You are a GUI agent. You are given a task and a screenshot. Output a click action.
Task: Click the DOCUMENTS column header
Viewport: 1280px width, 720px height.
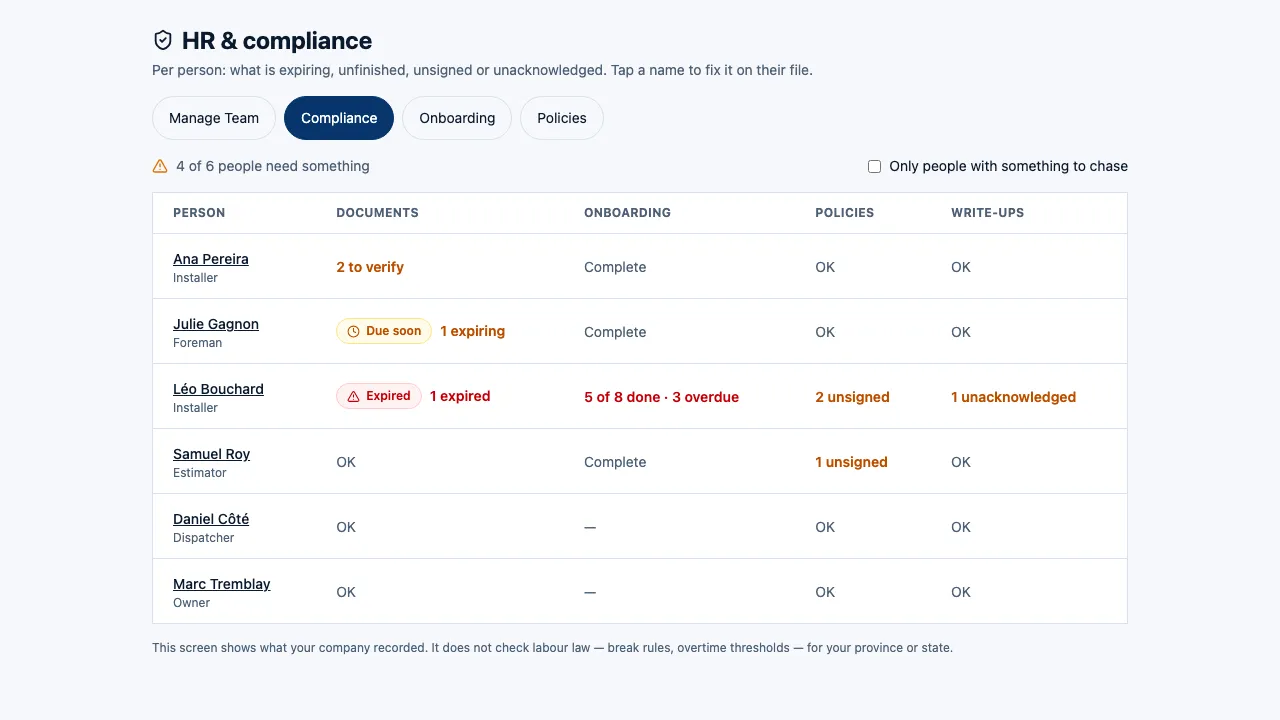[377, 213]
